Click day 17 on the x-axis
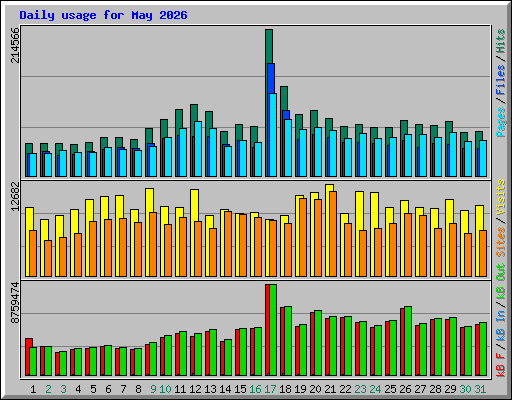The width and height of the screenshot is (512, 400). coord(270,389)
